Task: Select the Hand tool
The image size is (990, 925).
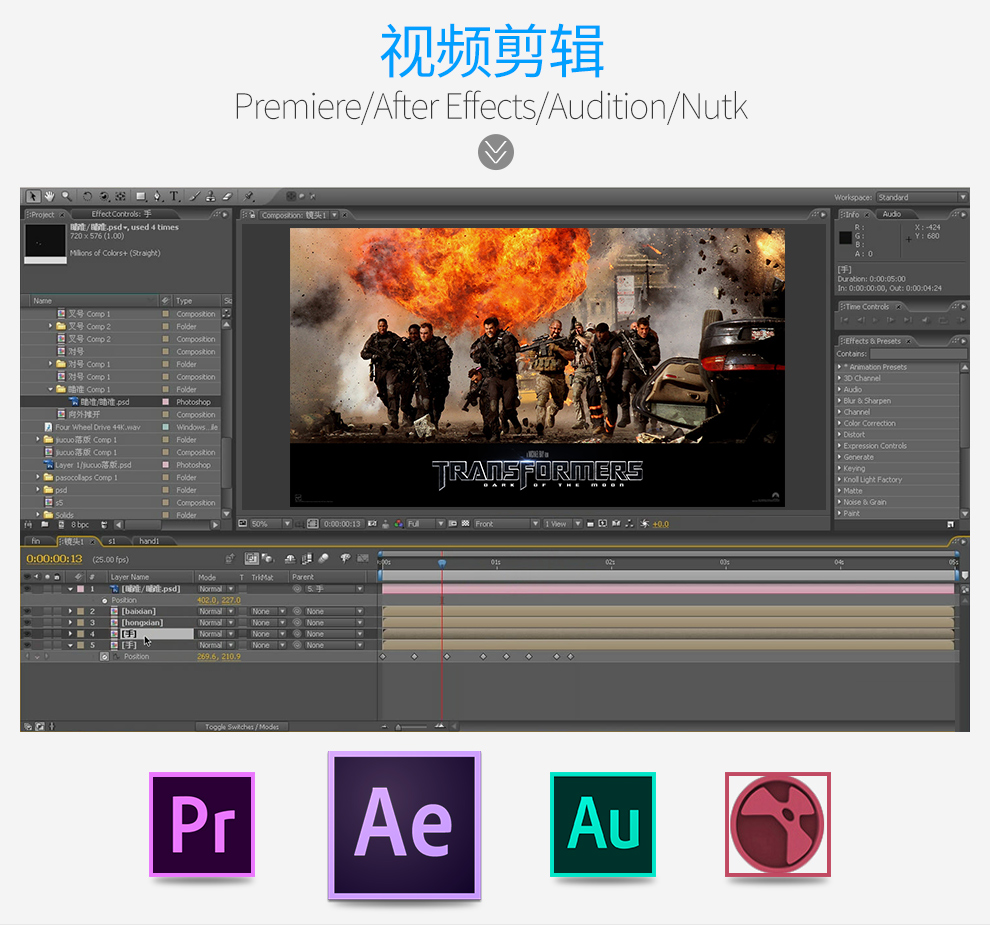Action: click(49, 196)
